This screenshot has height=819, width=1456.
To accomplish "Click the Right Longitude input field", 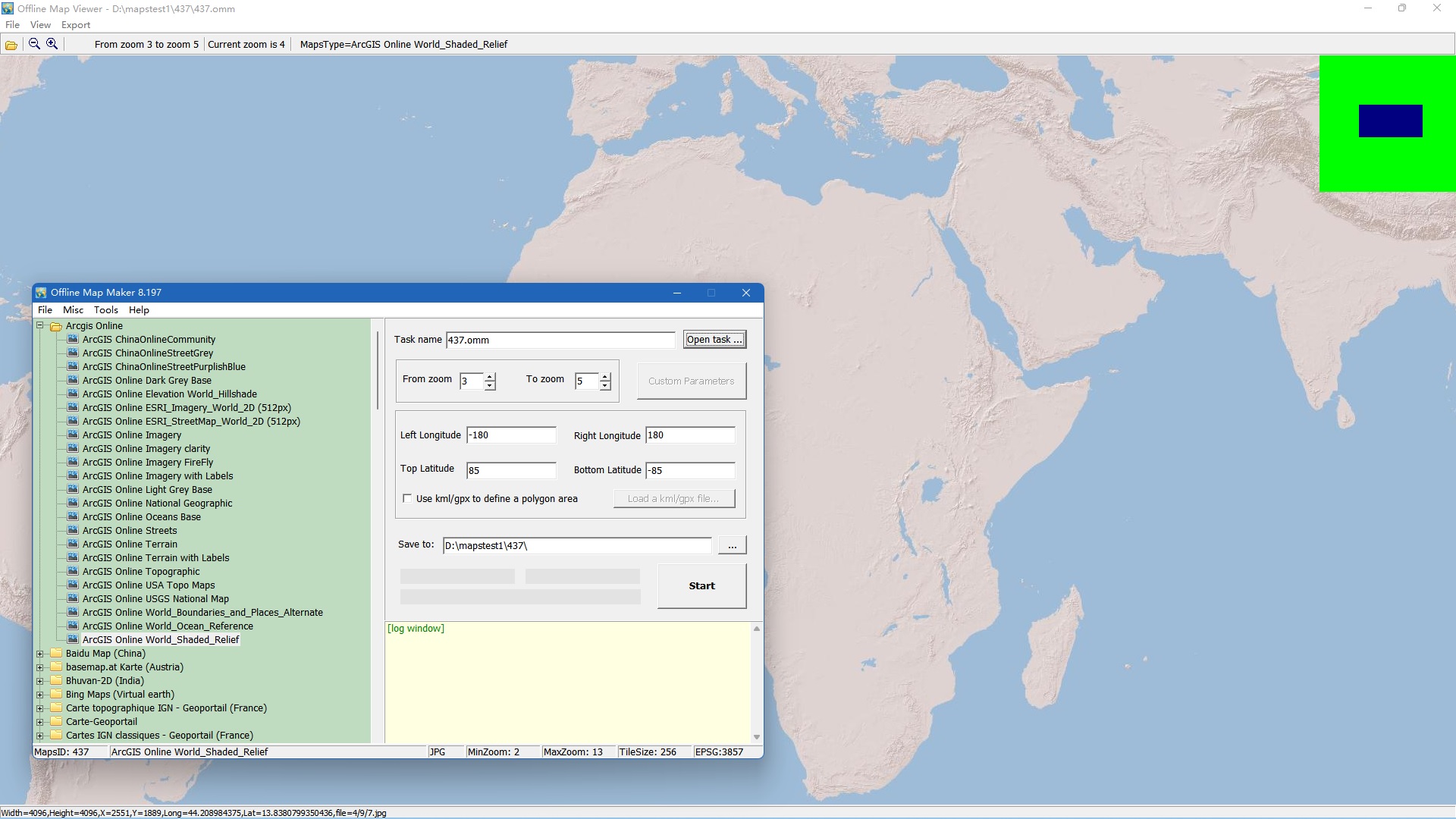I will point(690,435).
